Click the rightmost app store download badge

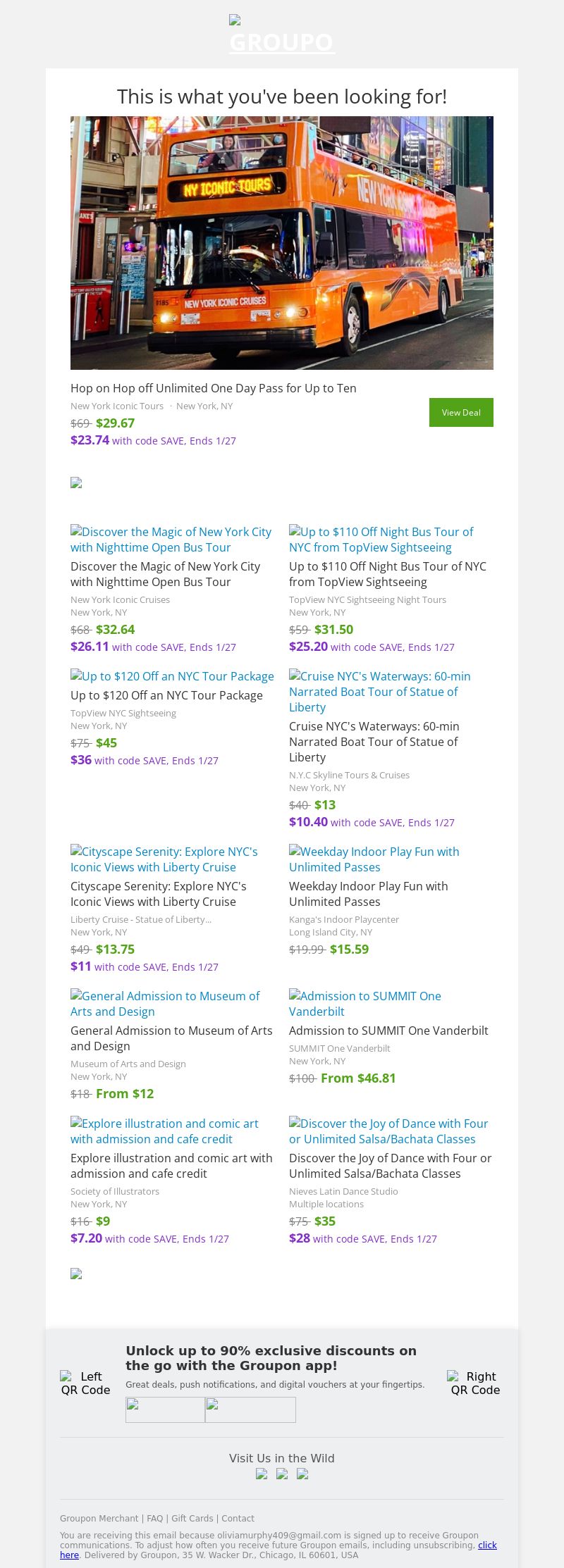pyautogui.click(x=250, y=1410)
